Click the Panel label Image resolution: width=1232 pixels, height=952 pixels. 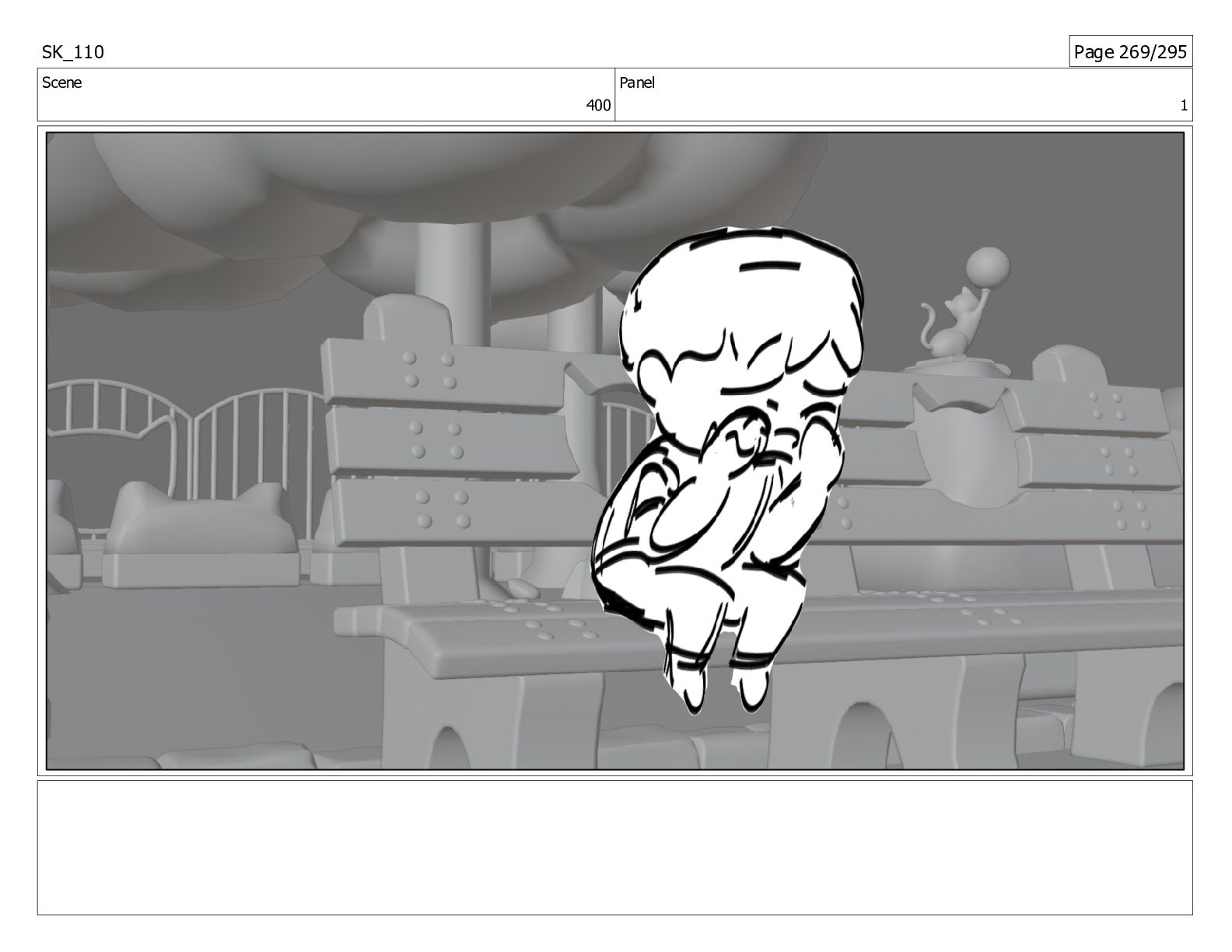coord(637,82)
